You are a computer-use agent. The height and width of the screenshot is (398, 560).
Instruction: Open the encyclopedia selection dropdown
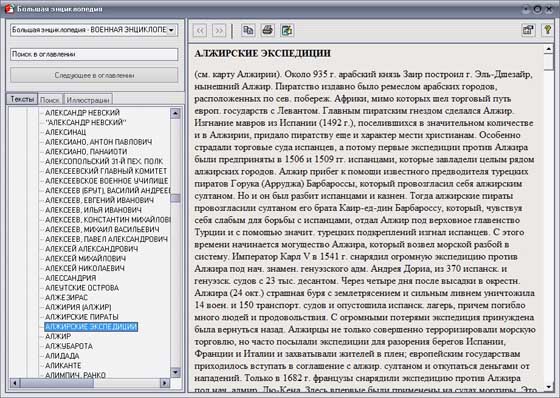coord(94,30)
